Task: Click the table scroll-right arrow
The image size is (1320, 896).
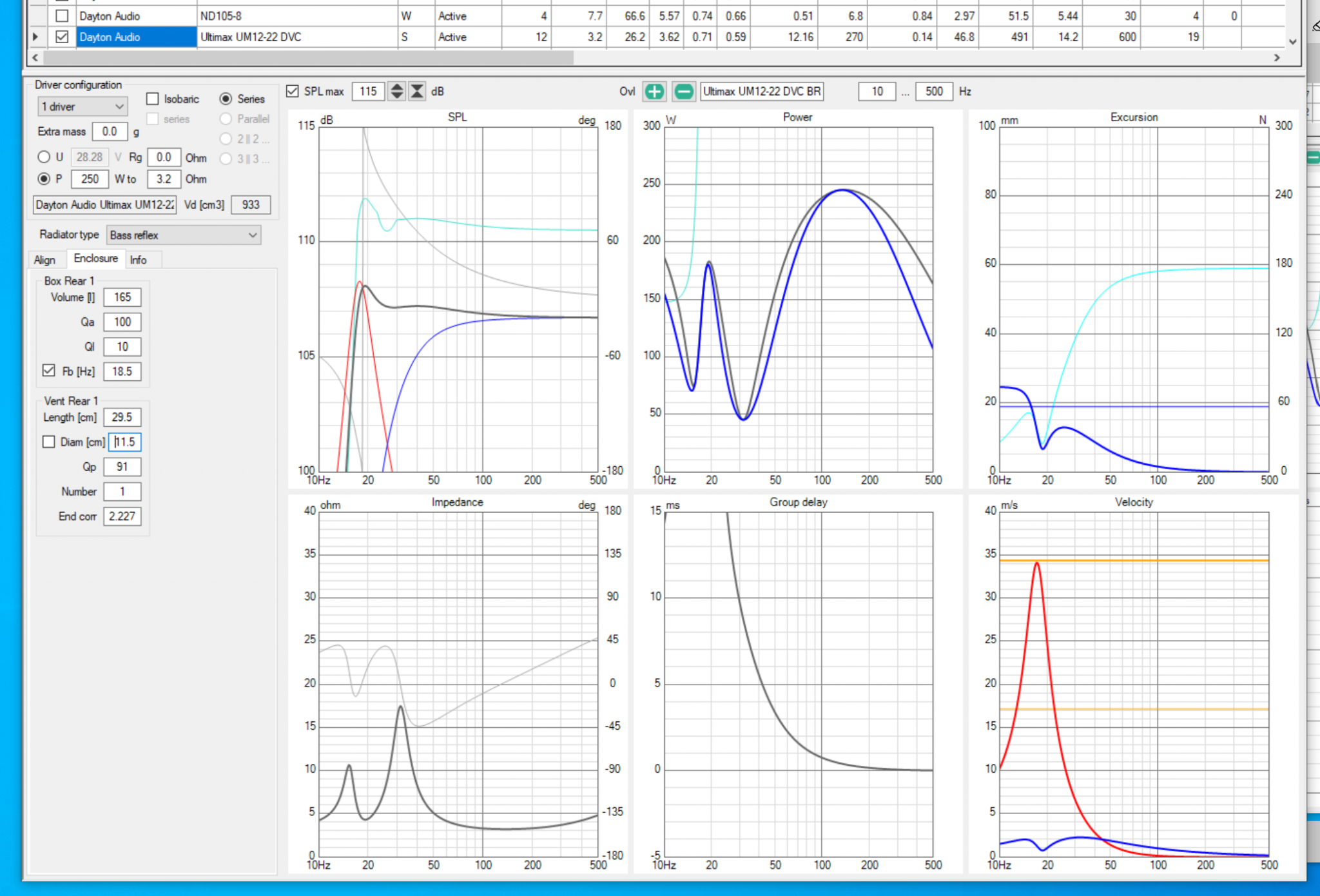Action: [x=1277, y=58]
